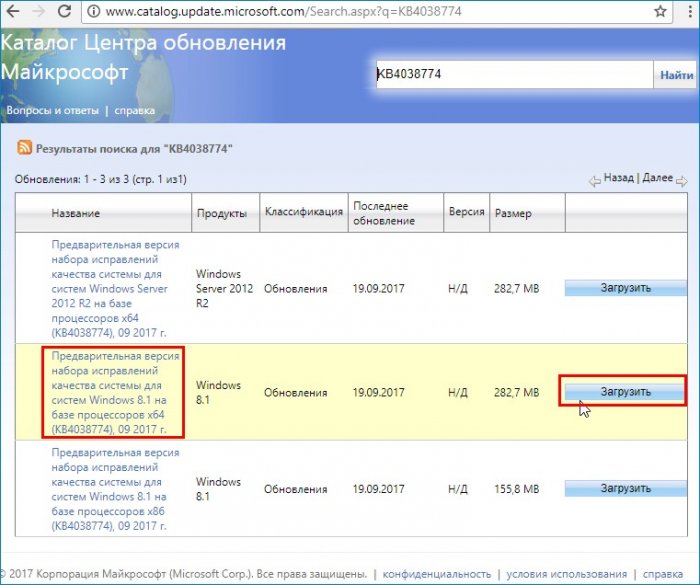Click Загрузить for Windows Server 2012 R2 update
Viewport: 700px width, 585px height.
point(625,288)
